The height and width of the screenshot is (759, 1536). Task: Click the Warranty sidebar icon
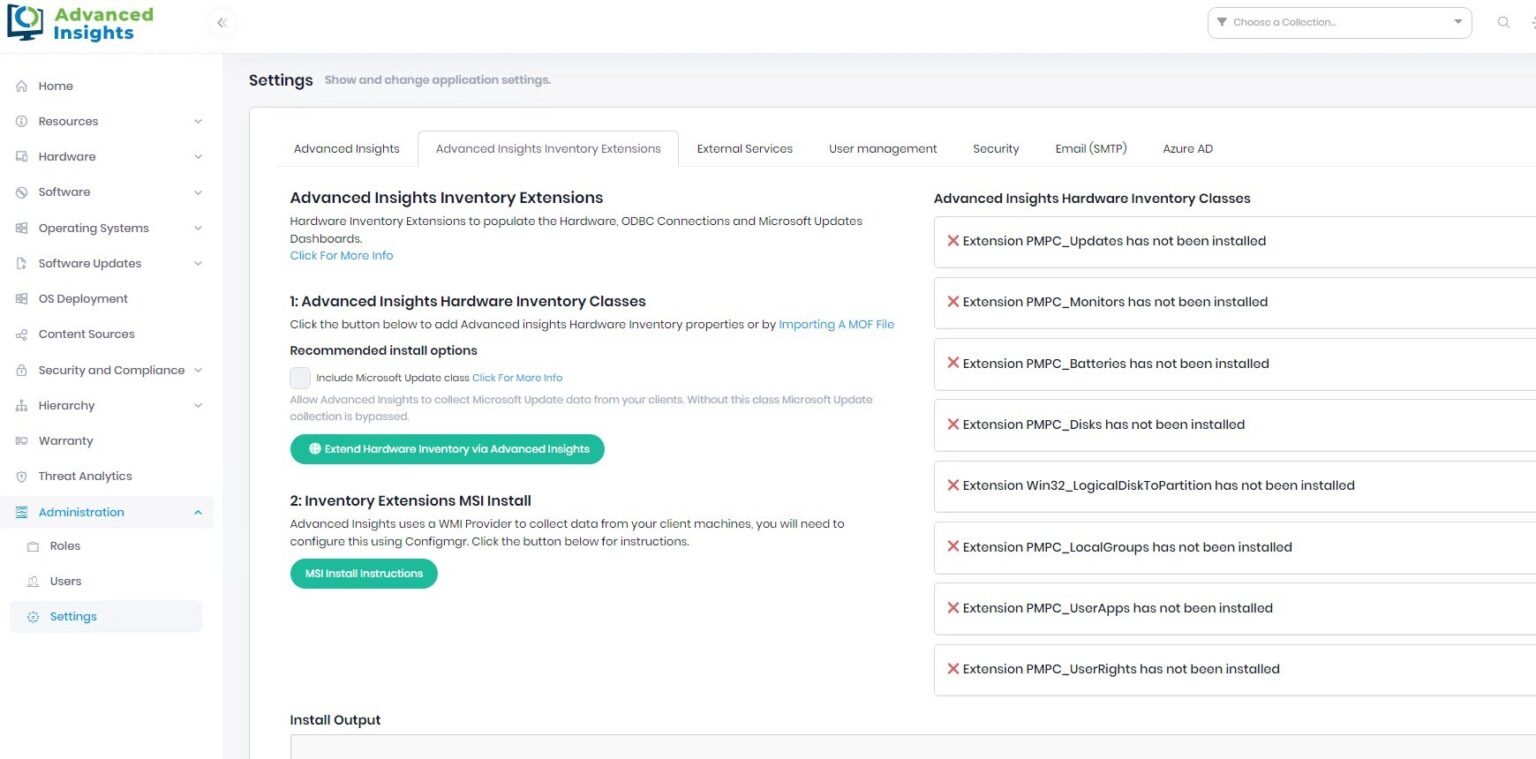tap(22, 440)
